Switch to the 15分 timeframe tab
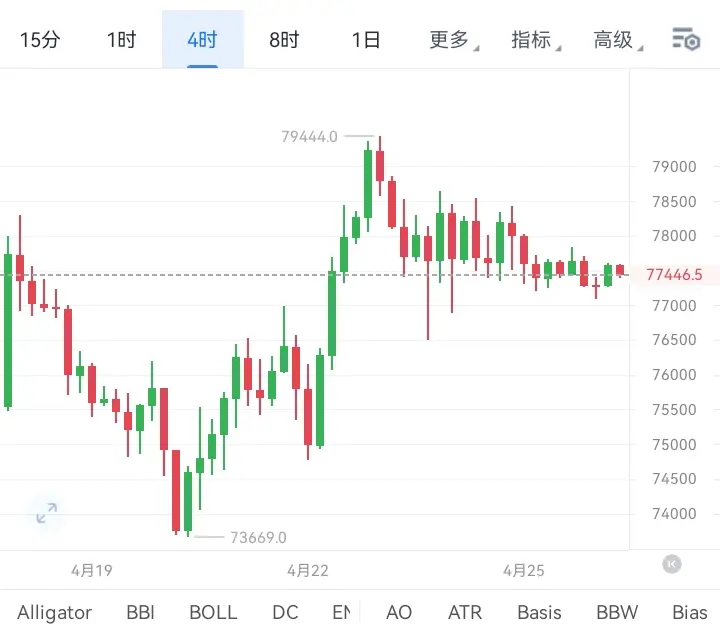This screenshot has height=636, width=720. click(40, 40)
